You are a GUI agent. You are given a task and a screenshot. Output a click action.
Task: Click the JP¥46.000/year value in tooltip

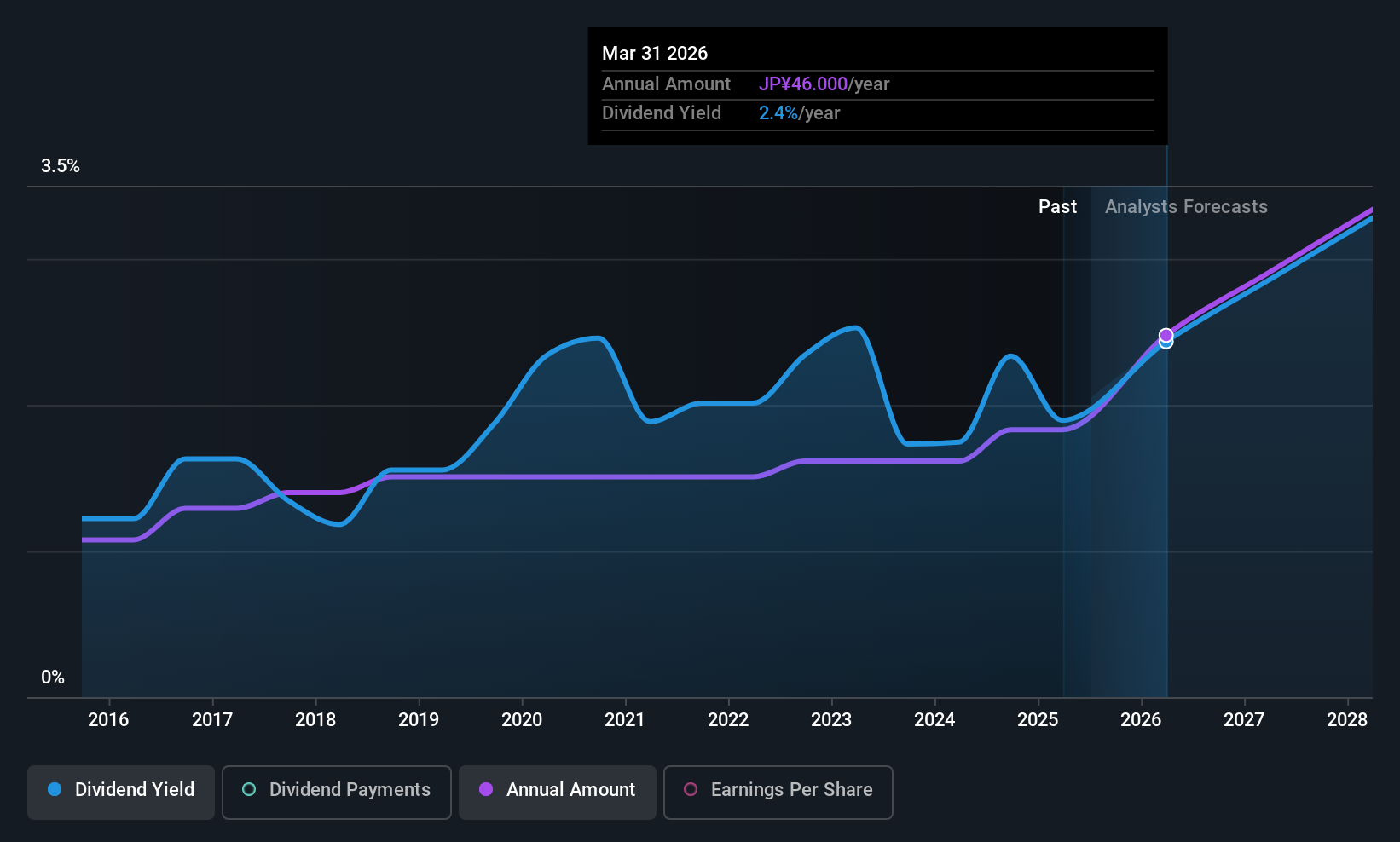tap(824, 84)
